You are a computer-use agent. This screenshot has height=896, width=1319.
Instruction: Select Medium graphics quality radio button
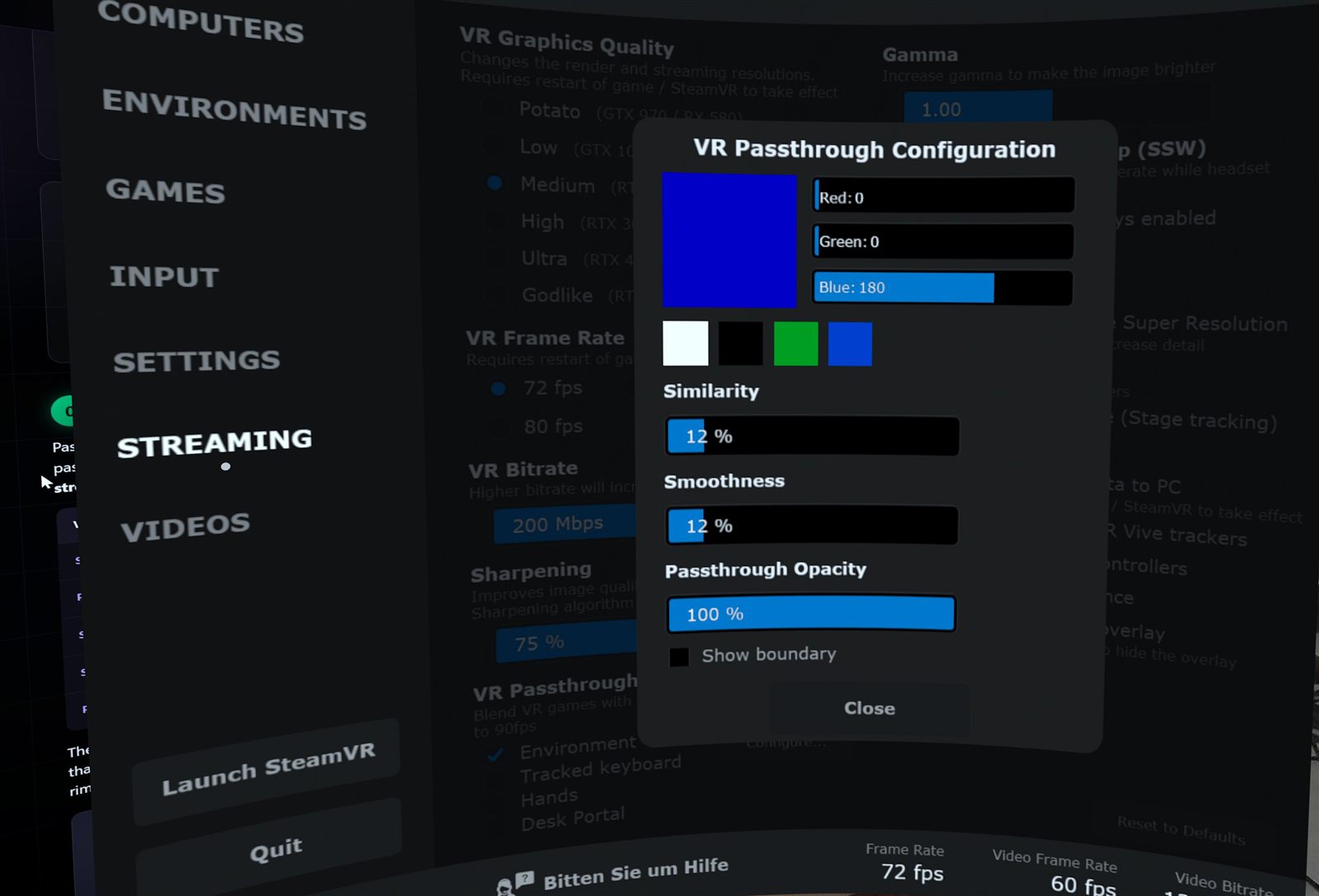(x=495, y=183)
